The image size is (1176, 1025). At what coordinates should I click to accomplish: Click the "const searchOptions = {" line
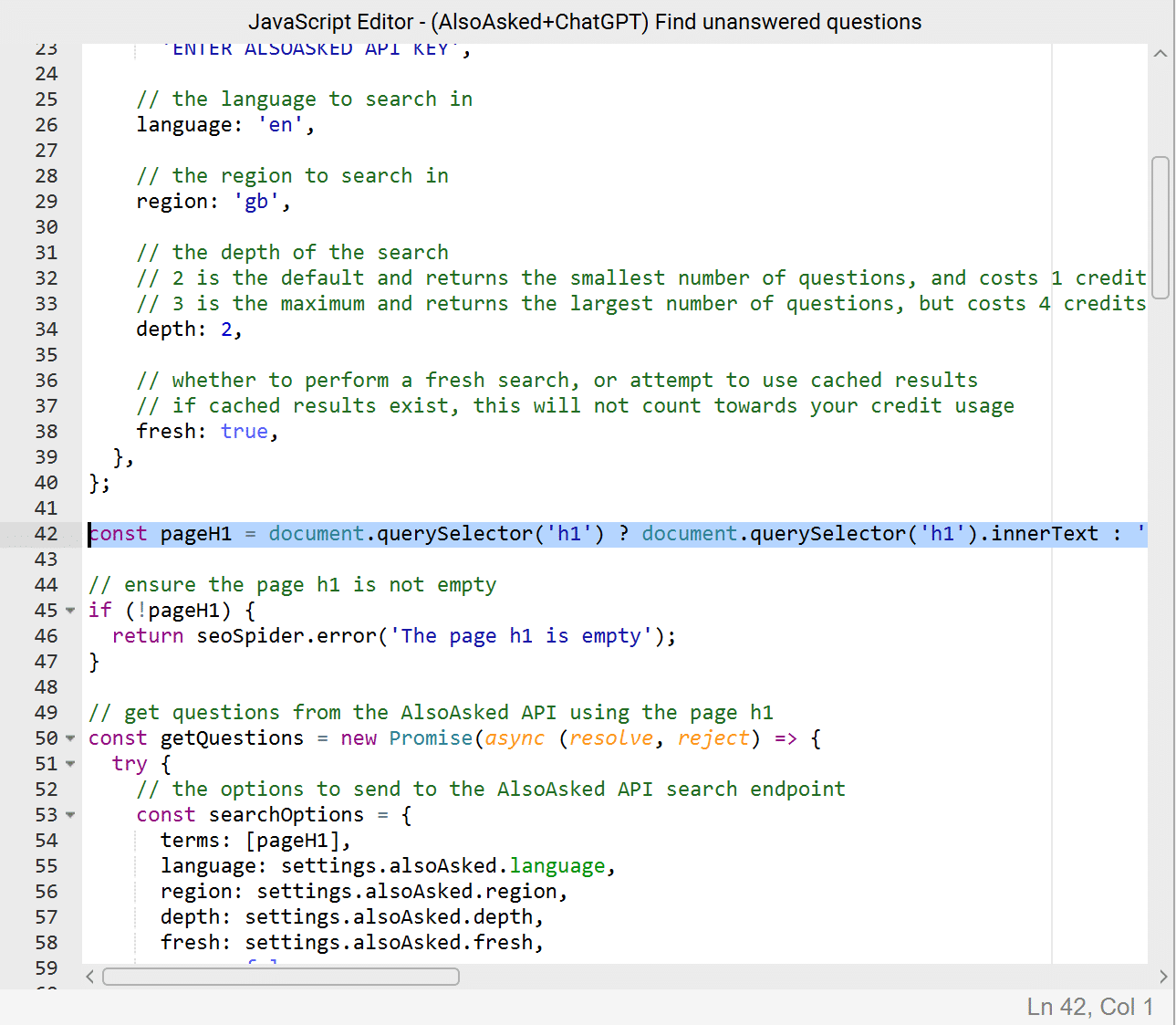pyautogui.click(x=274, y=815)
